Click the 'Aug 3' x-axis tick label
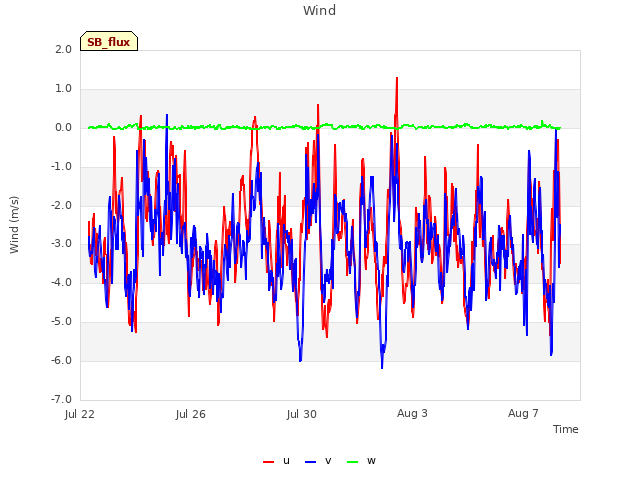Screen dimensions: 640x480 412,413
